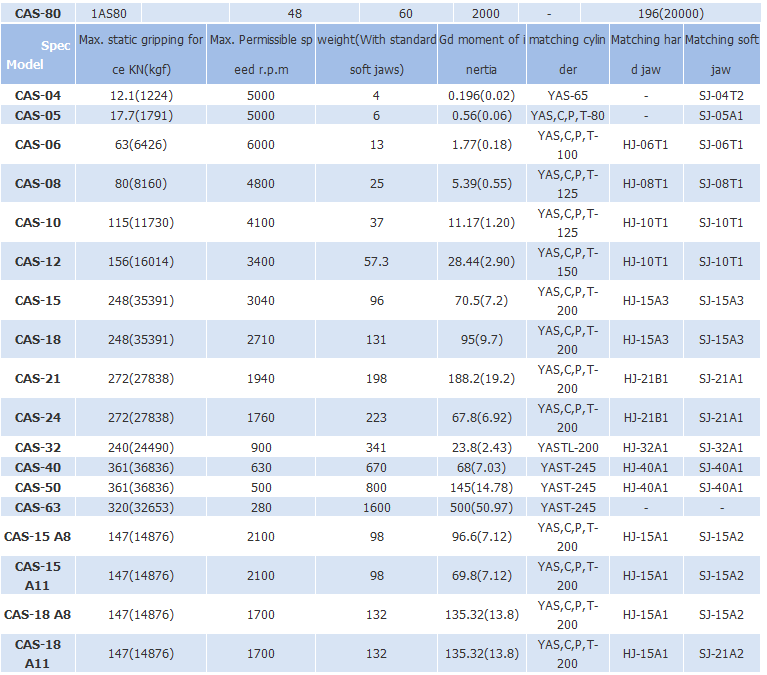Screen dimensions: 767x675
Task: Select the CAS-15 A11 model cell
Action: pyautogui.click(x=38, y=576)
